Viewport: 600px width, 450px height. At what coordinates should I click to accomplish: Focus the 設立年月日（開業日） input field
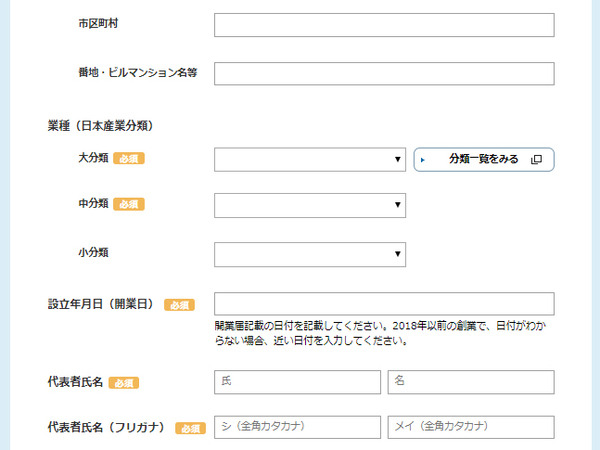(x=384, y=304)
